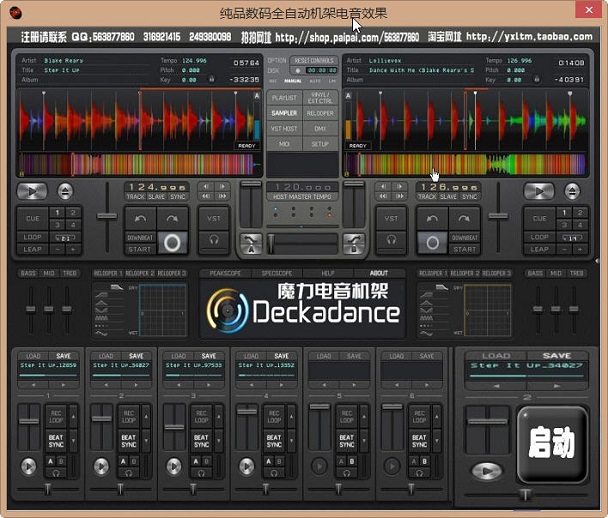This screenshot has height=518, width=608.
Task: Click left deck headphone monitor icon
Action: click(x=214, y=241)
